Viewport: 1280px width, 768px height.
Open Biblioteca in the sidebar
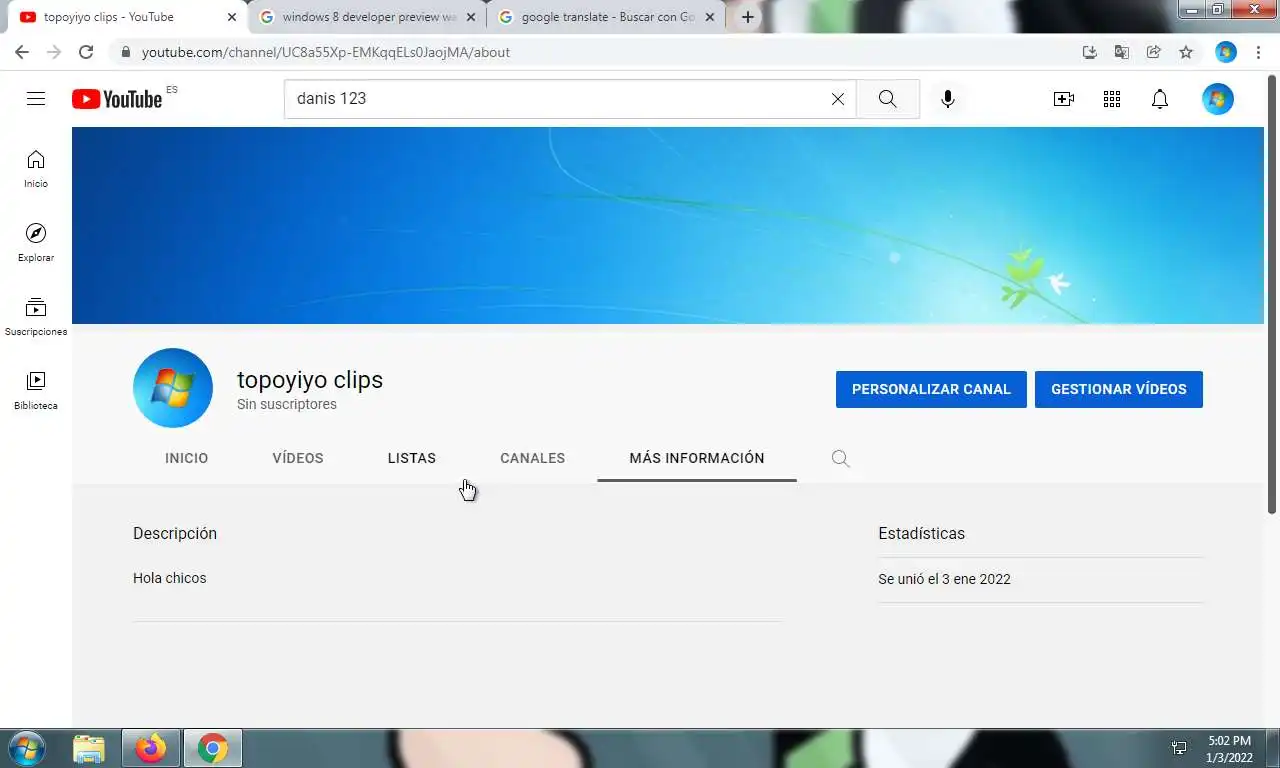(x=36, y=391)
